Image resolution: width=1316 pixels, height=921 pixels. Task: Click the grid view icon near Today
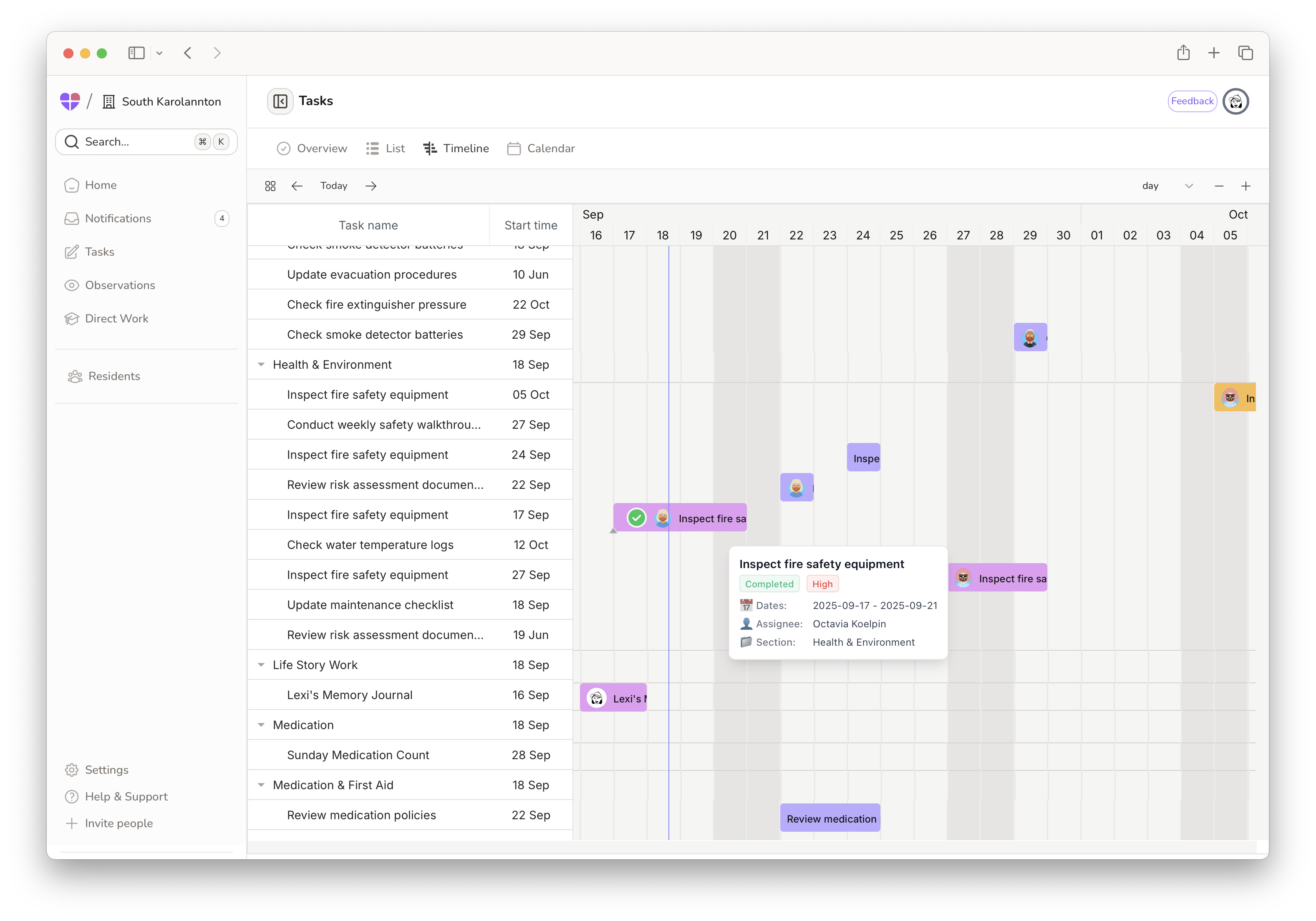tap(270, 185)
